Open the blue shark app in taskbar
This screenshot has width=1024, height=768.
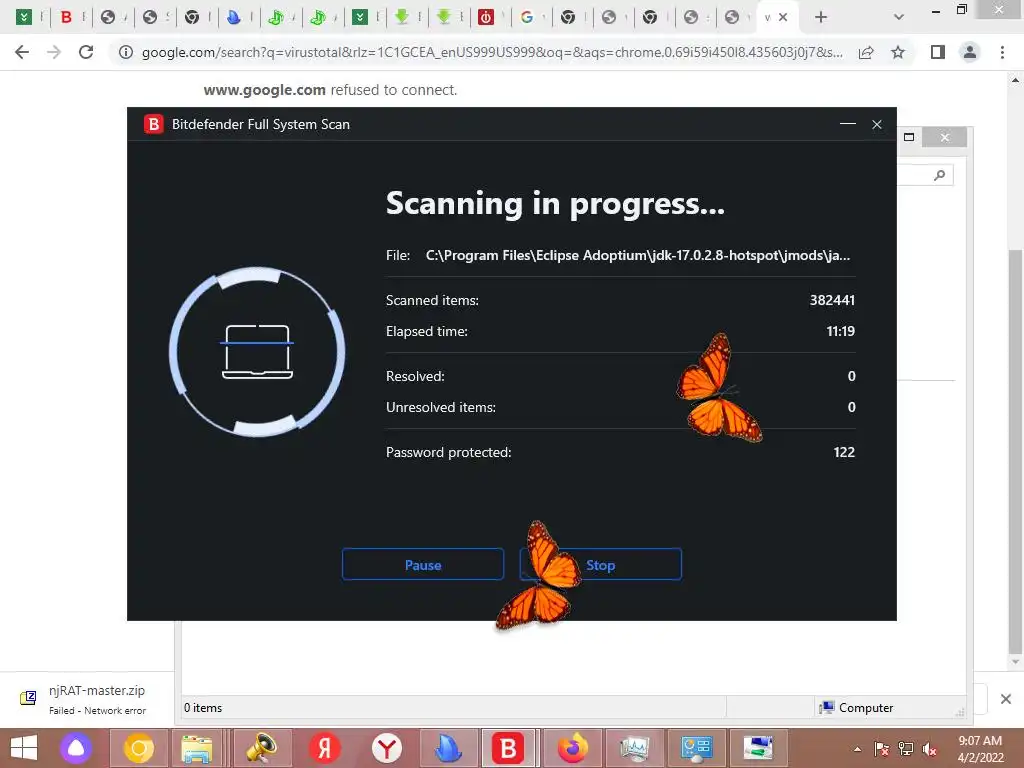448,748
